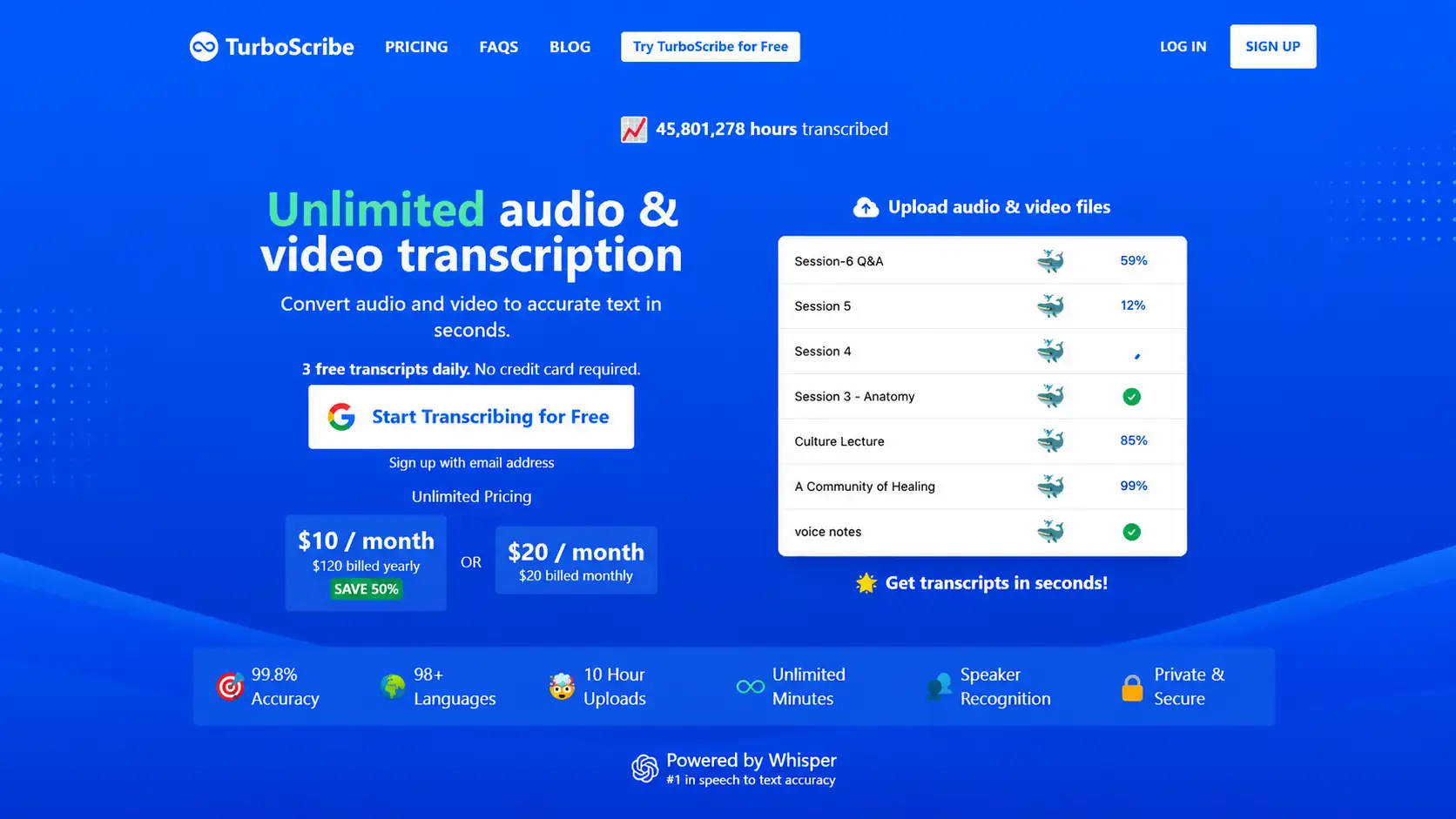1456x819 pixels.
Task: Click the infinity icon for Unlimited Minutes
Action: click(750, 688)
